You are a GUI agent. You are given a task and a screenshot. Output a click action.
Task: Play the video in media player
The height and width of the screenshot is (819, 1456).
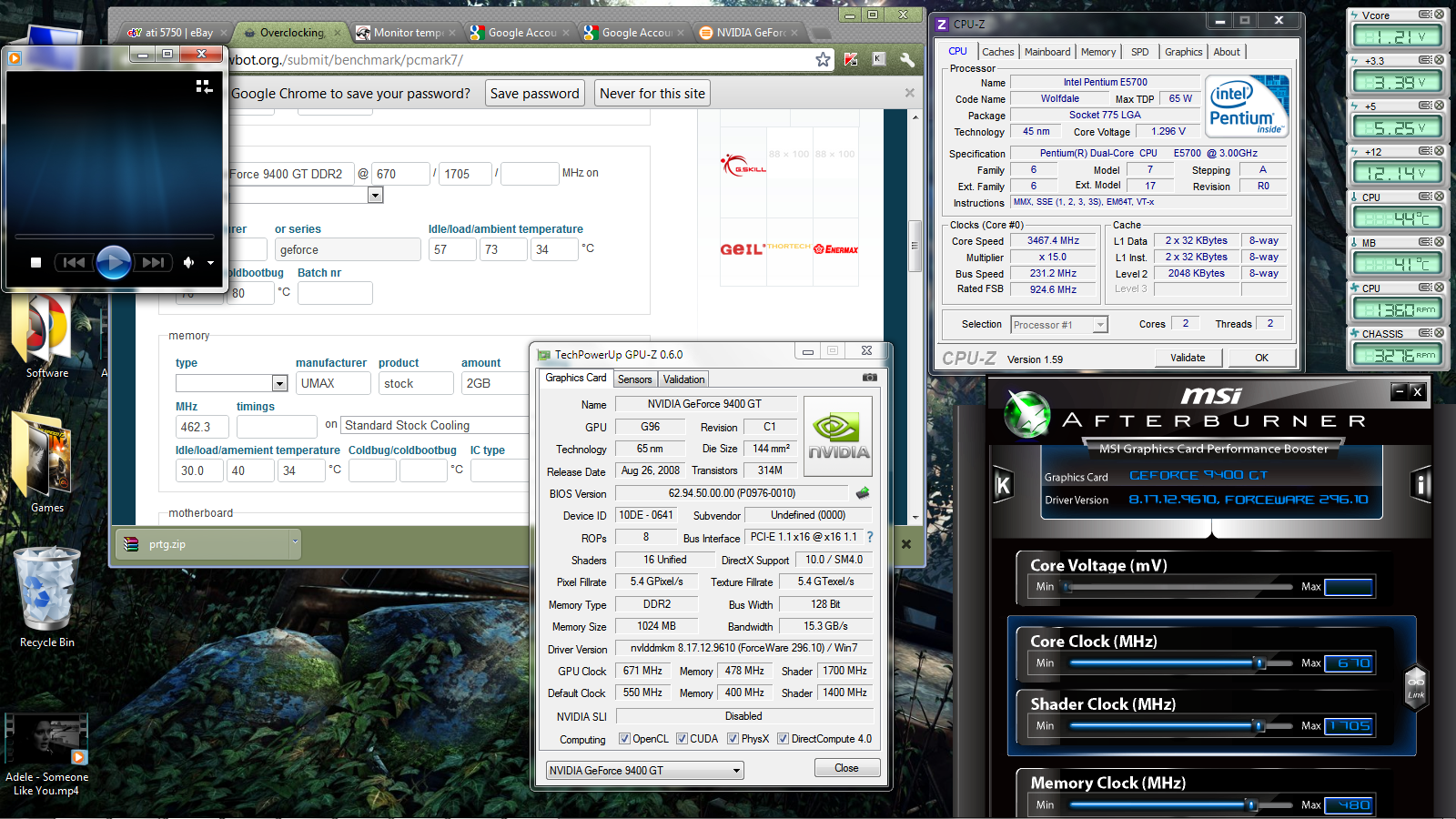tap(114, 262)
